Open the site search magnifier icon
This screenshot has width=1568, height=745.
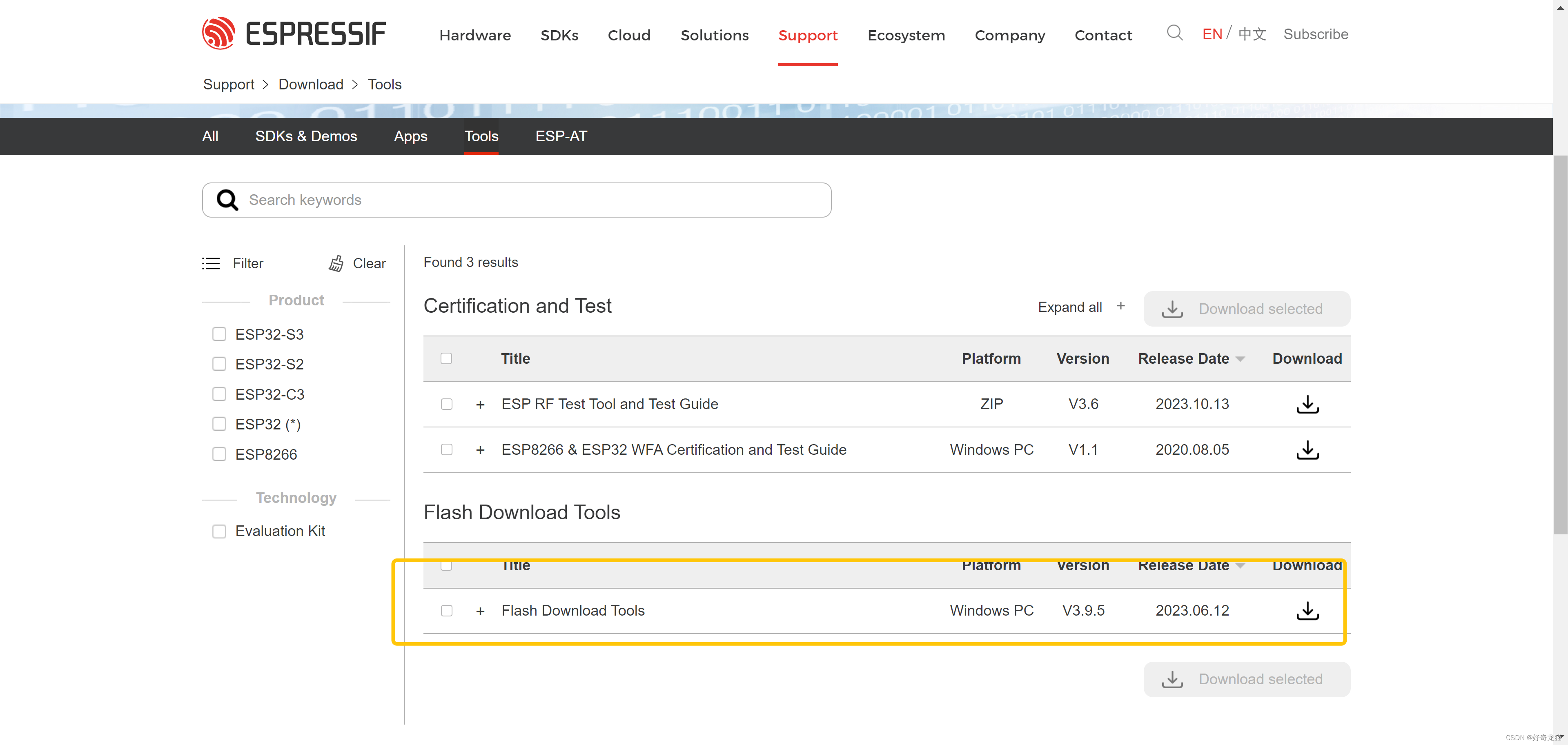pyautogui.click(x=1174, y=33)
